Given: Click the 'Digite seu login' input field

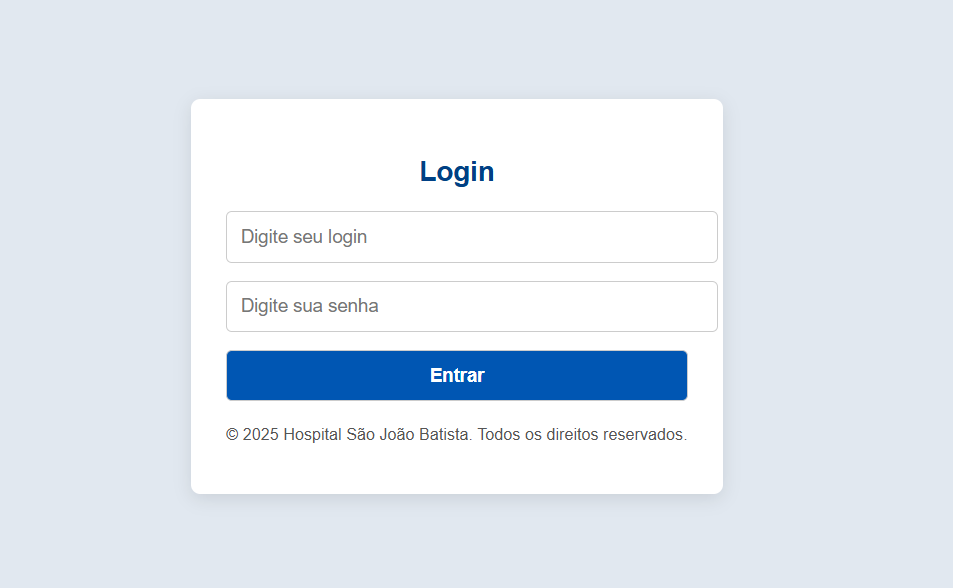Looking at the screenshot, I should tap(471, 237).
